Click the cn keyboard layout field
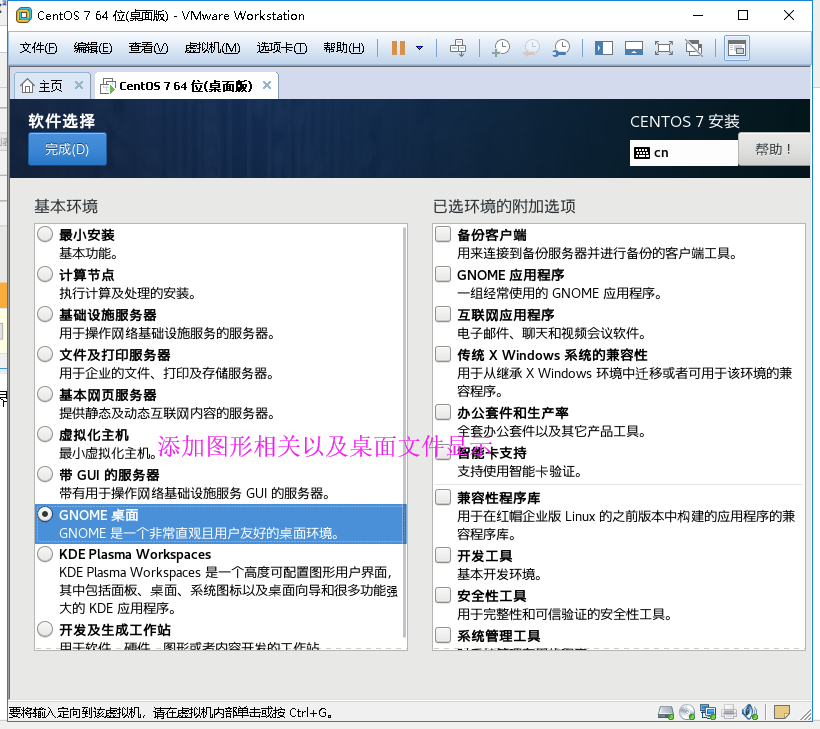Image resolution: width=820 pixels, height=729 pixels. pyautogui.click(x=684, y=153)
